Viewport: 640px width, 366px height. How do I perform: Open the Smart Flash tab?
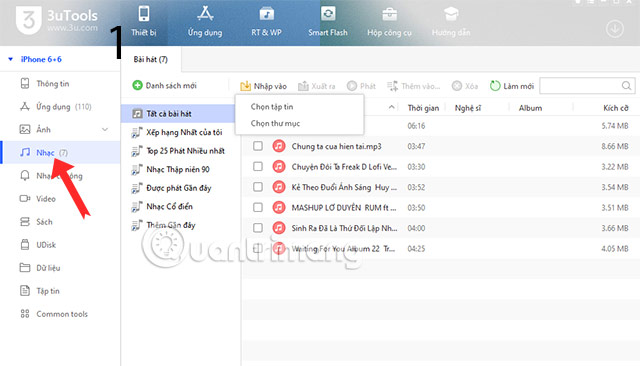click(328, 21)
